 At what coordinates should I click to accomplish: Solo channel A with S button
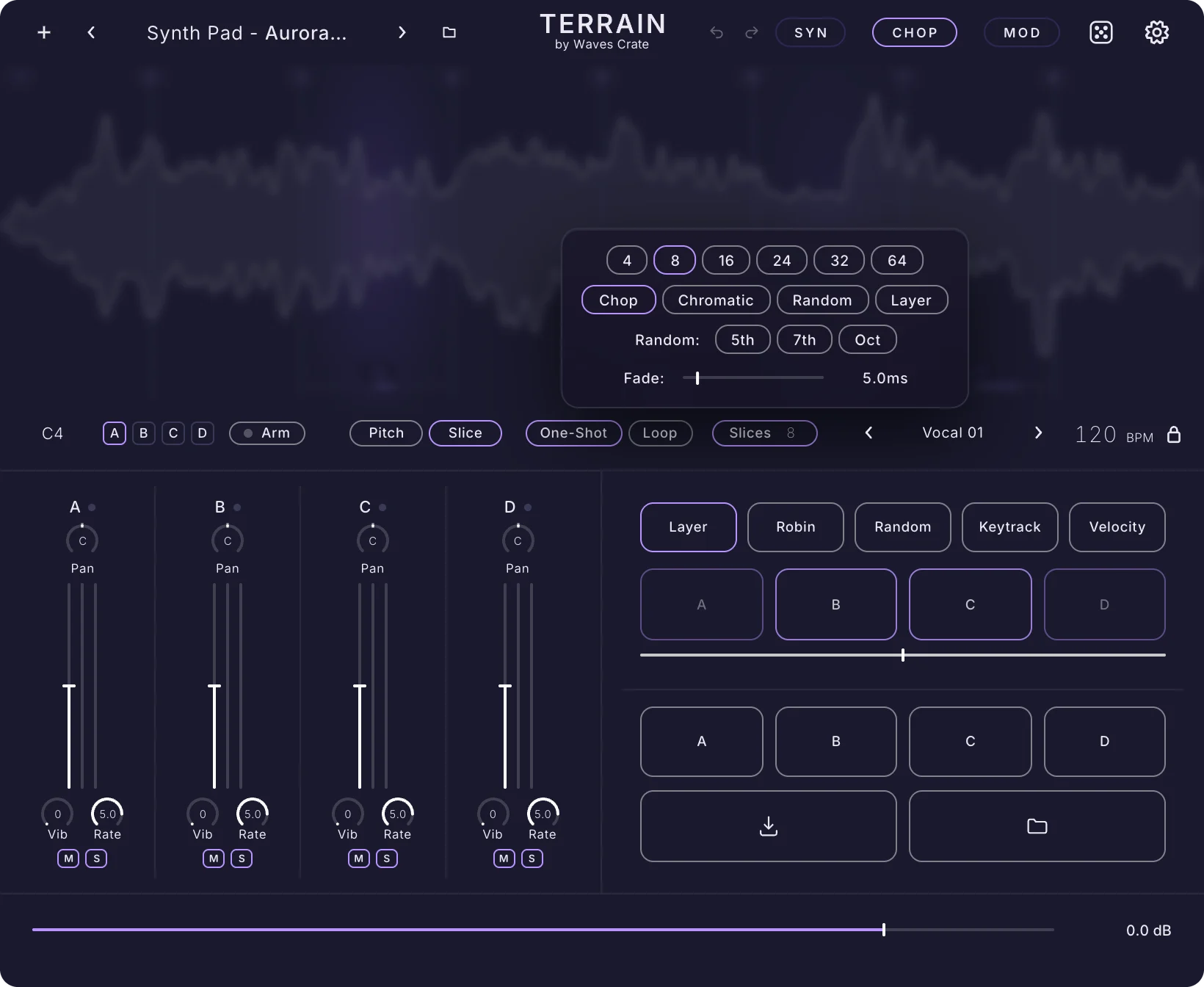96,858
